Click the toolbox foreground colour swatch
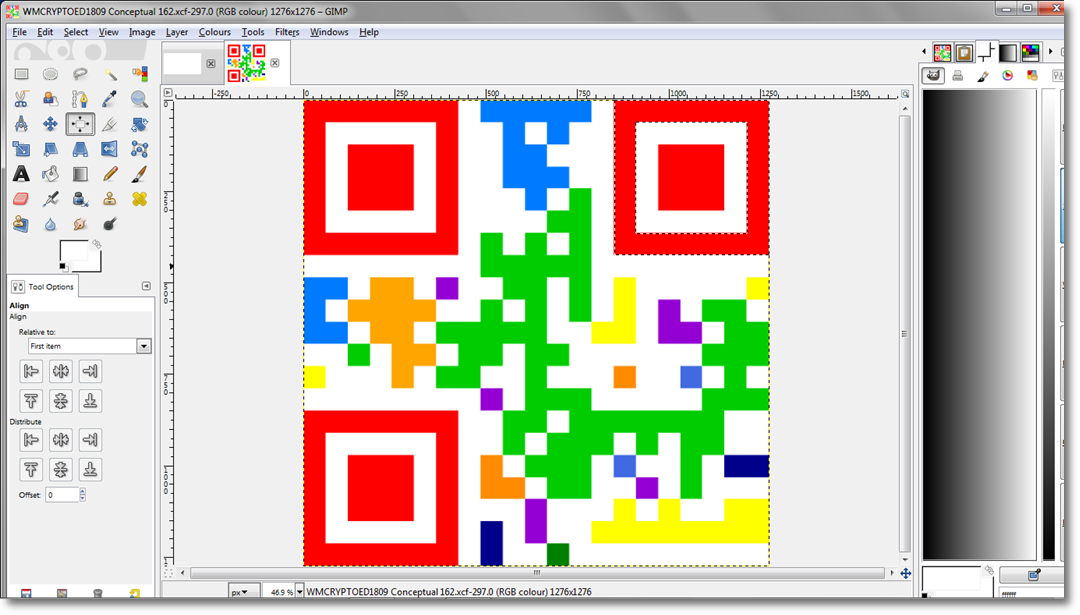The width and height of the screenshot is (1080, 615). (74, 250)
